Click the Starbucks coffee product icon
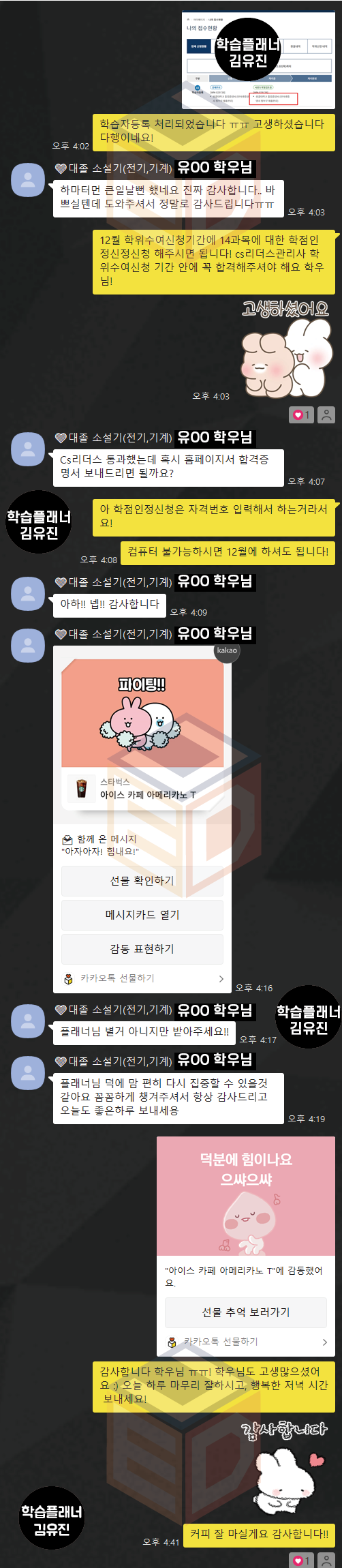This screenshot has height=1568, width=342. coord(82,789)
